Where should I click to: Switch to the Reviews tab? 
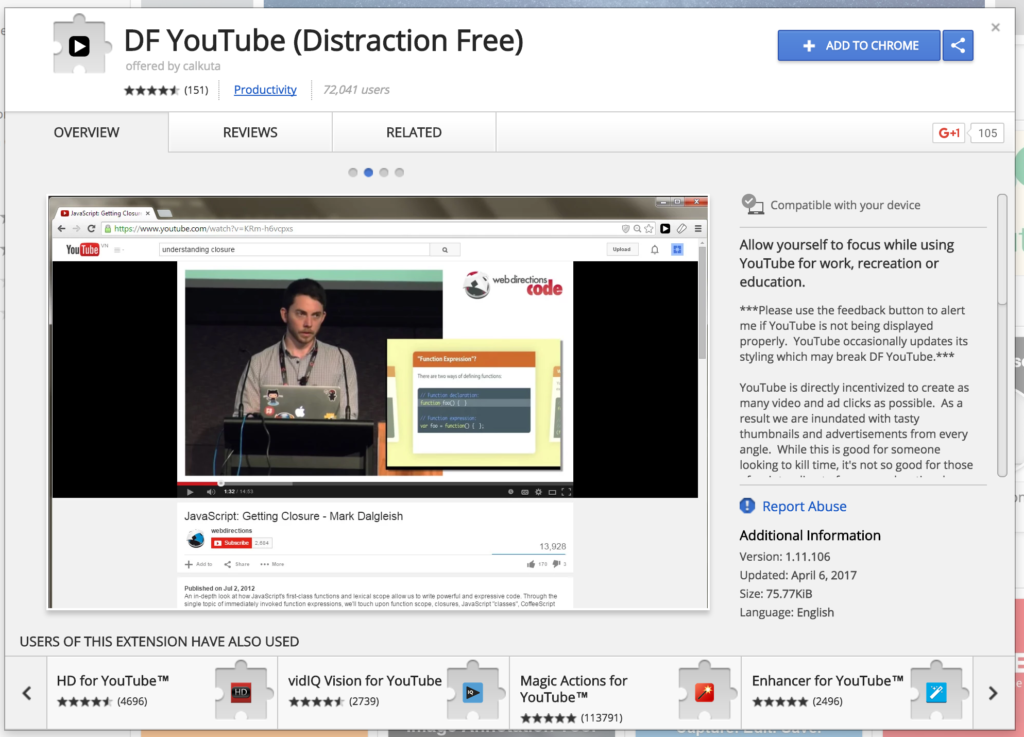[250, 133]
